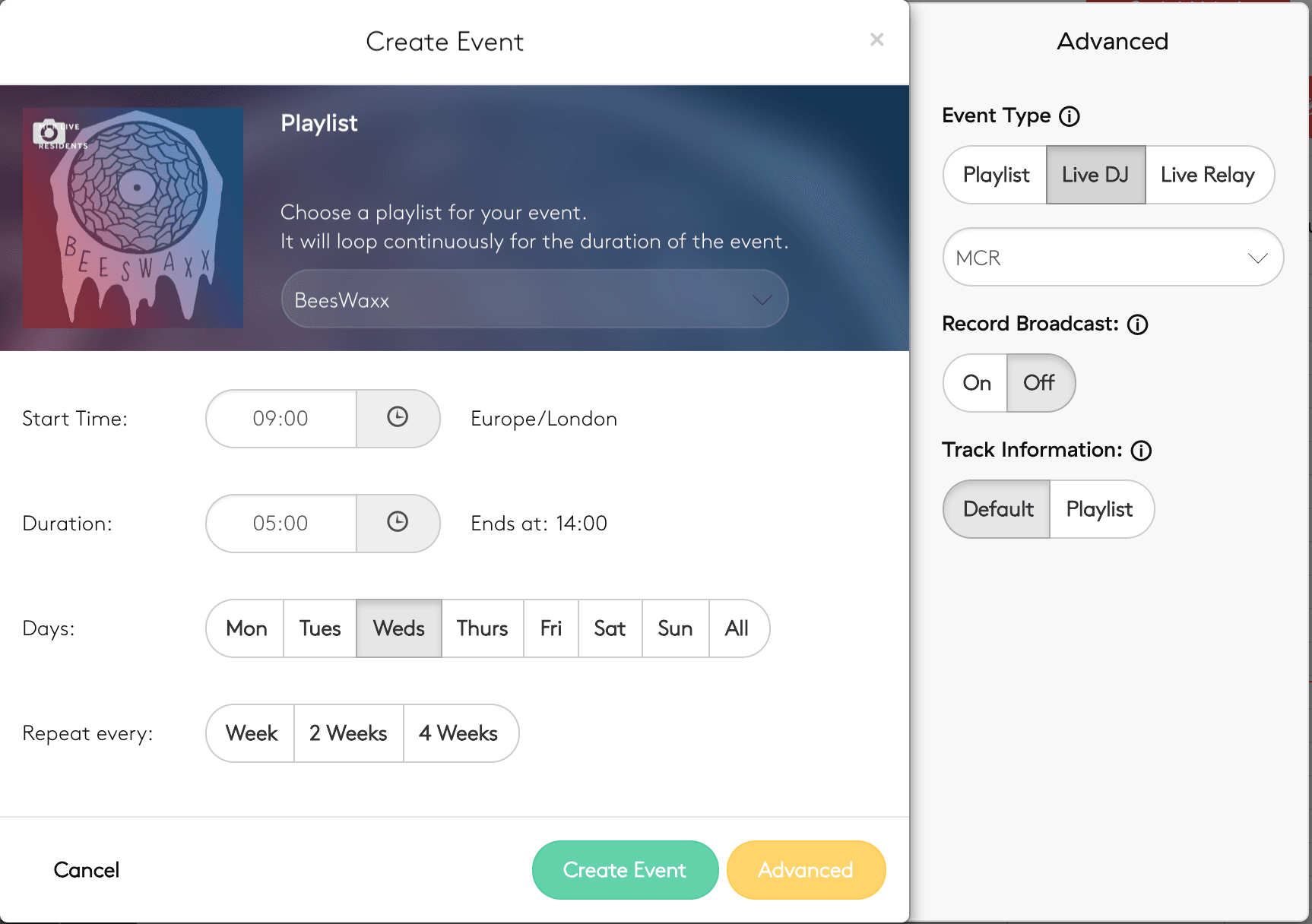This screenshot has width=1312, height=924.
Task: Select All days option
Action: pos(737,628)
